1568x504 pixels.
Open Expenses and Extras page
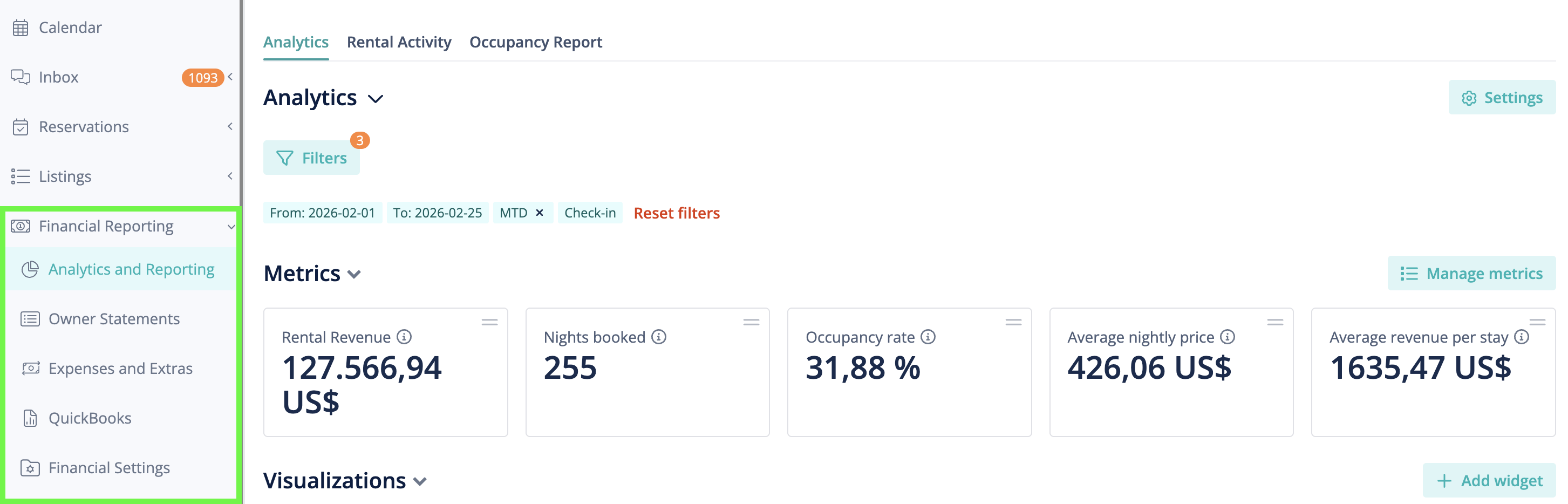click(120, 368)
